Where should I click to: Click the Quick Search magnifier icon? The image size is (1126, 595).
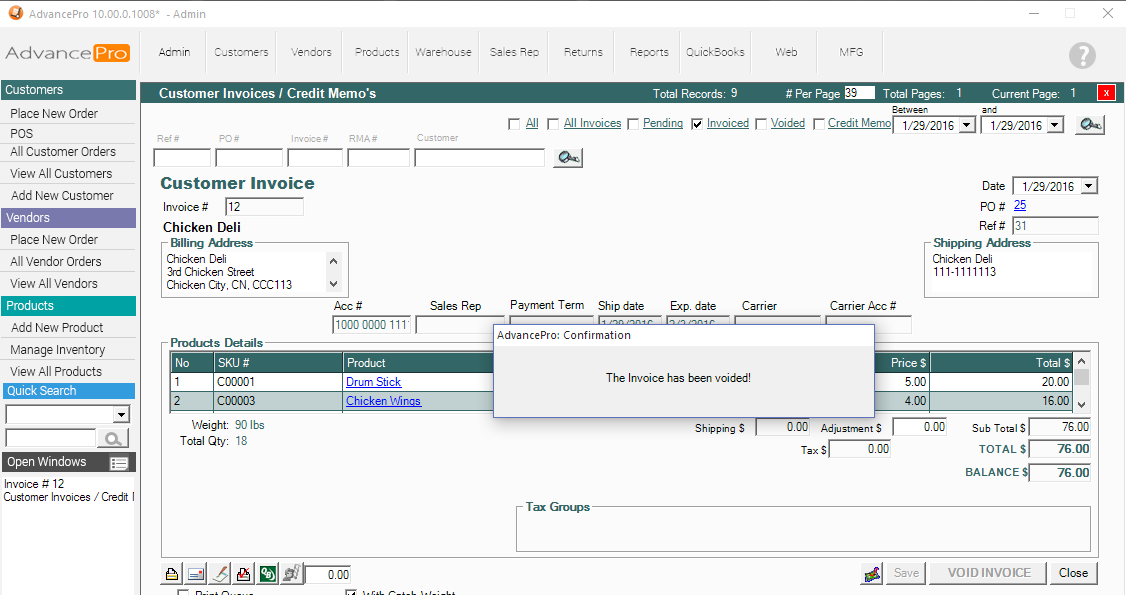113,438
